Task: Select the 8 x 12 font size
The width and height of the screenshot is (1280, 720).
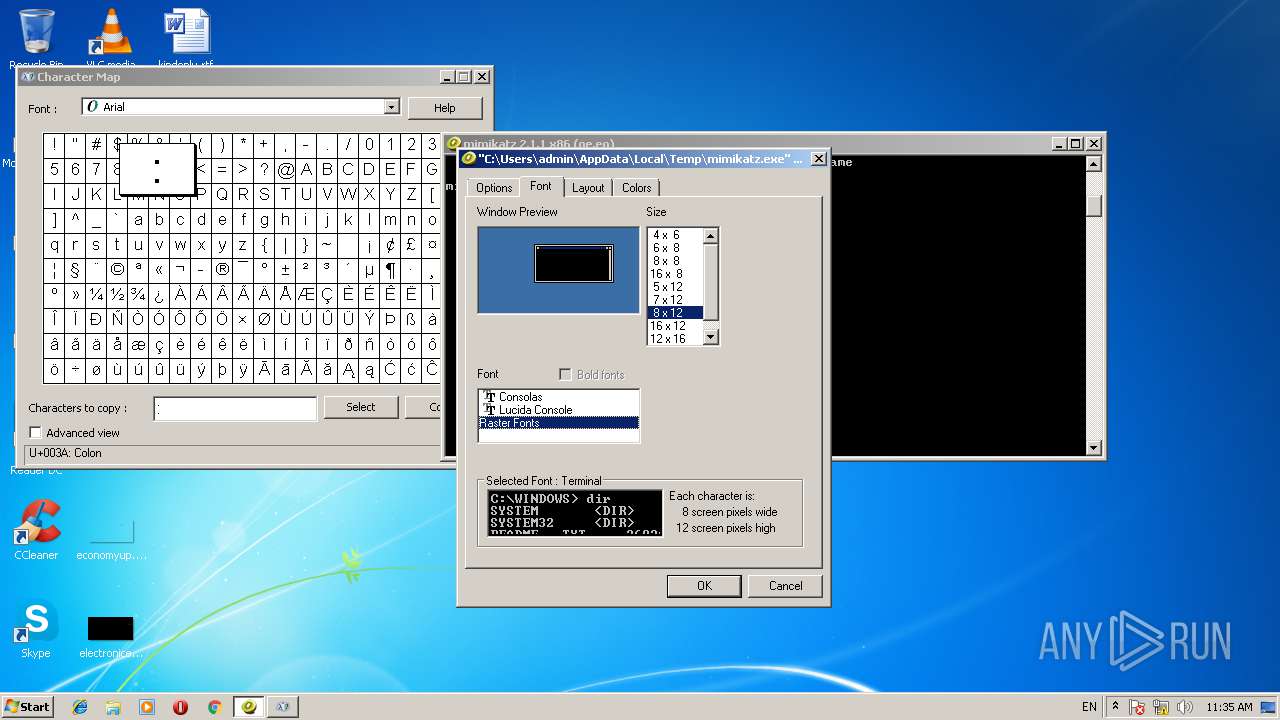Action: pyautogui.click(x=675, y=313)
